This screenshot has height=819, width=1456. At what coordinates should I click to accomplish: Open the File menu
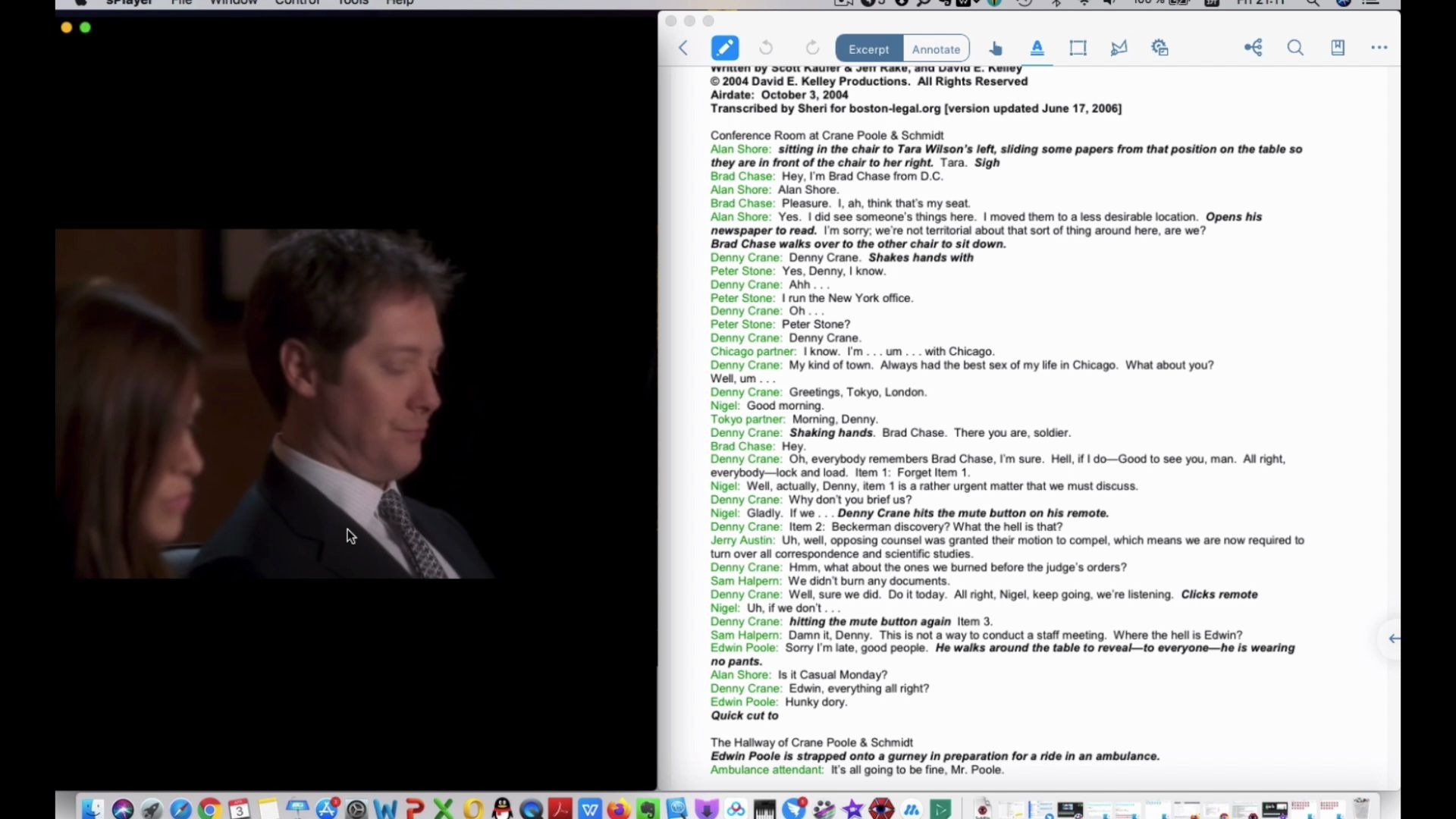(x=181, y=3)
